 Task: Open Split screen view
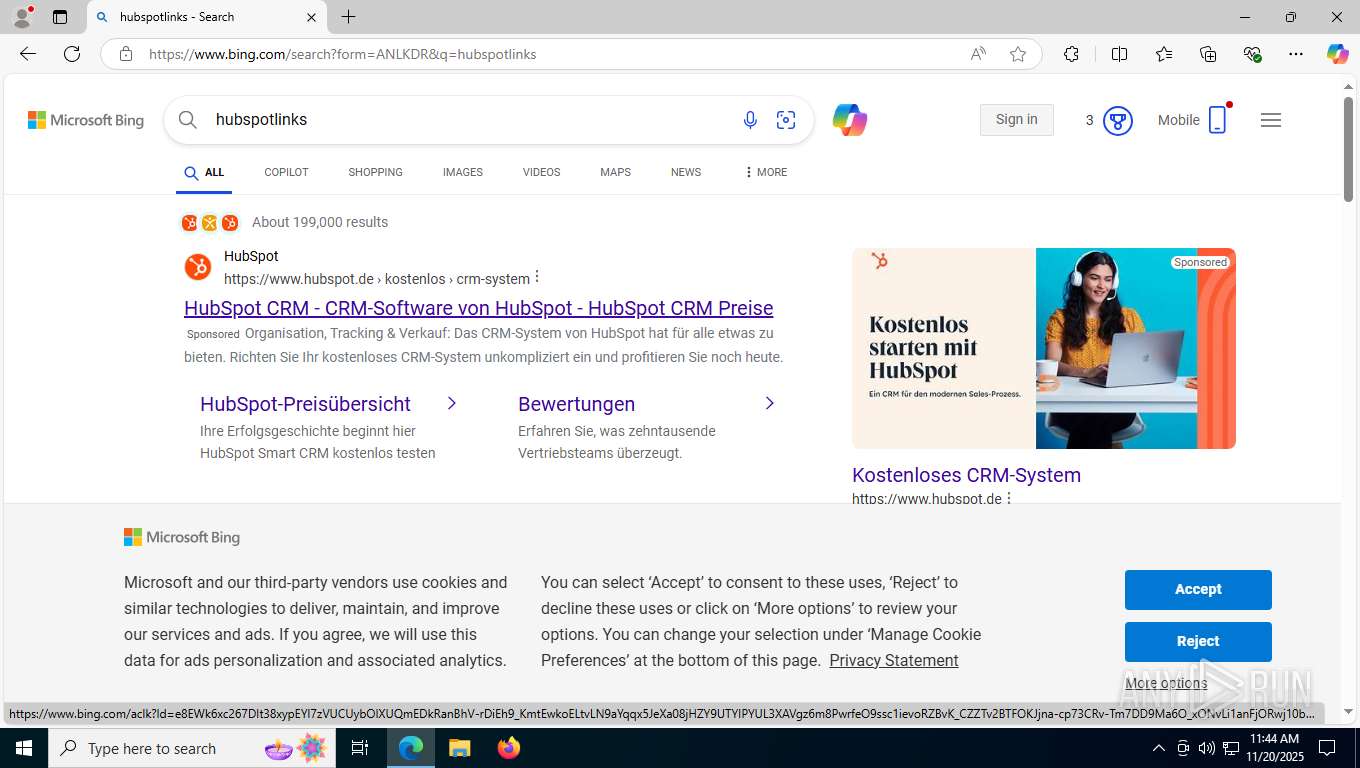pos(1119,54)
